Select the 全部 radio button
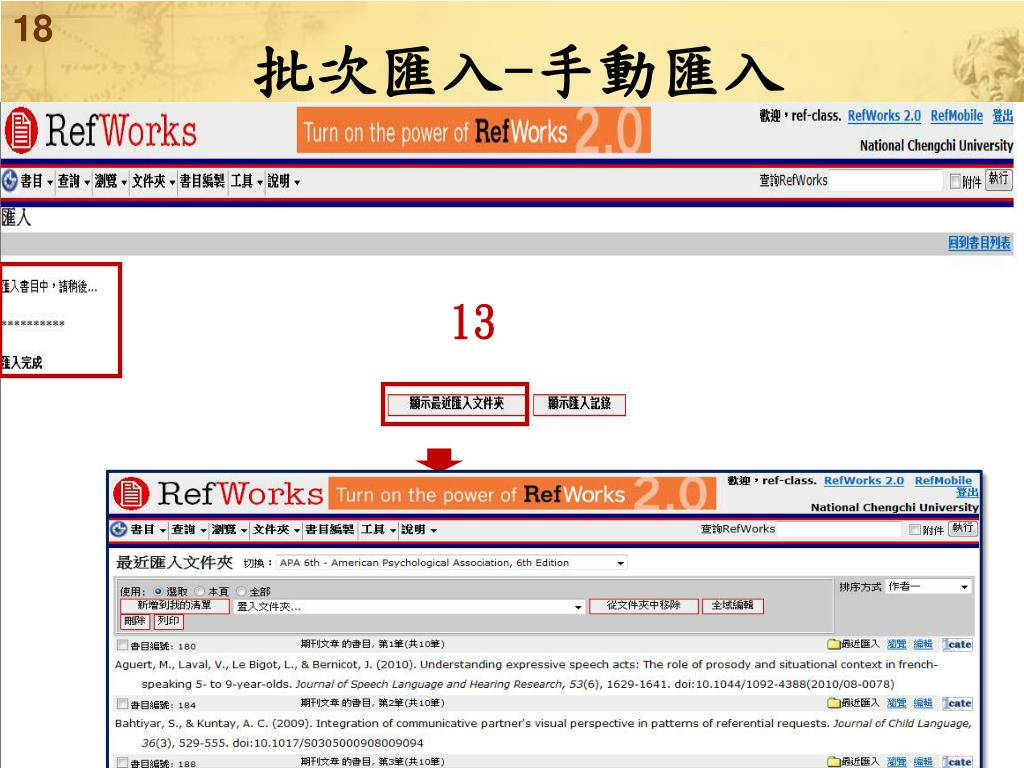This screenshot has width=1024, height=768. (x=242, y=591)
